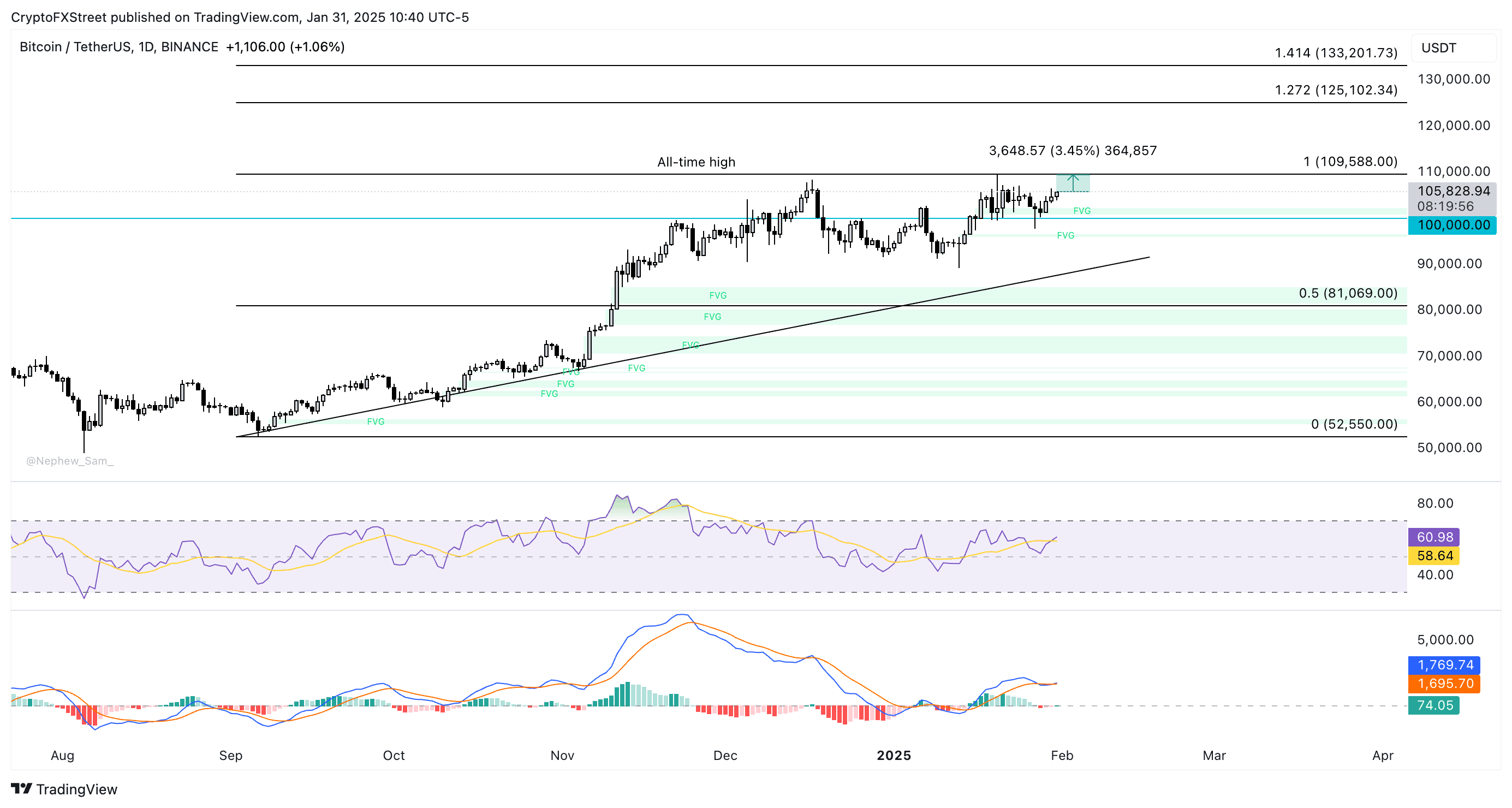
Task: Click the 70,000.00 price axis label
Action: 1450,356
